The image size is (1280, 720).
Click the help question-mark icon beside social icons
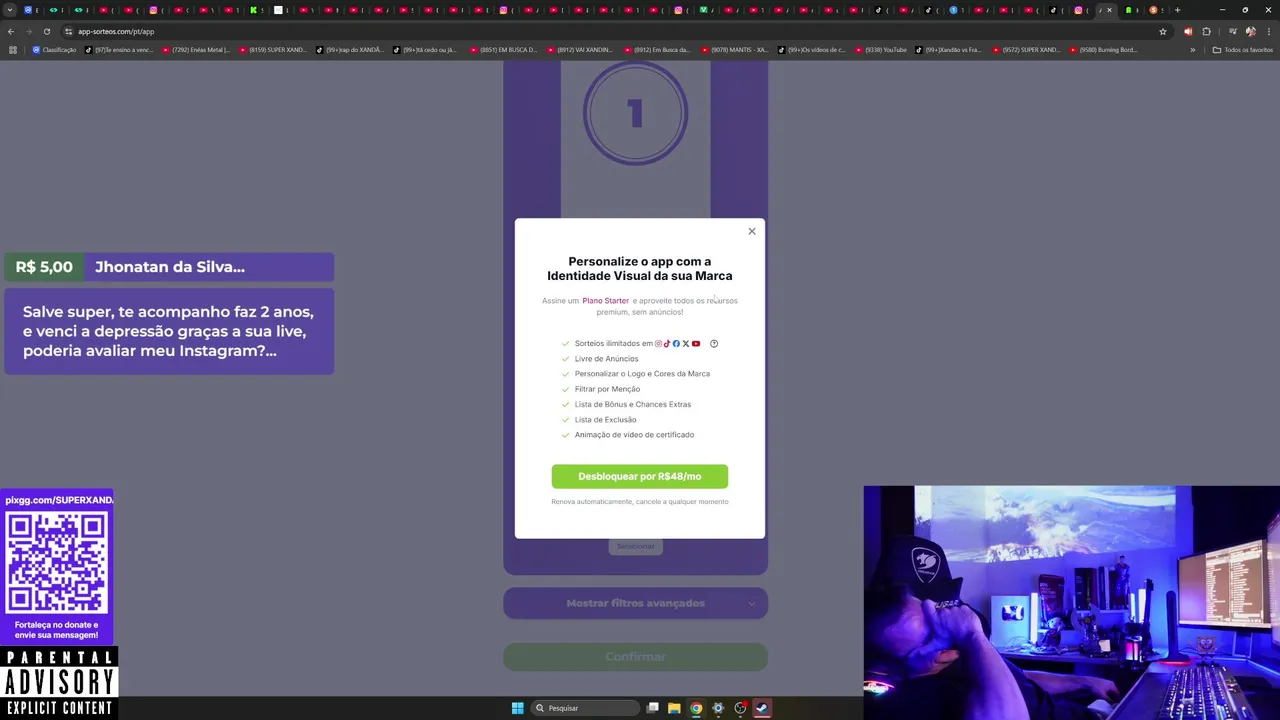coord(714,343)
